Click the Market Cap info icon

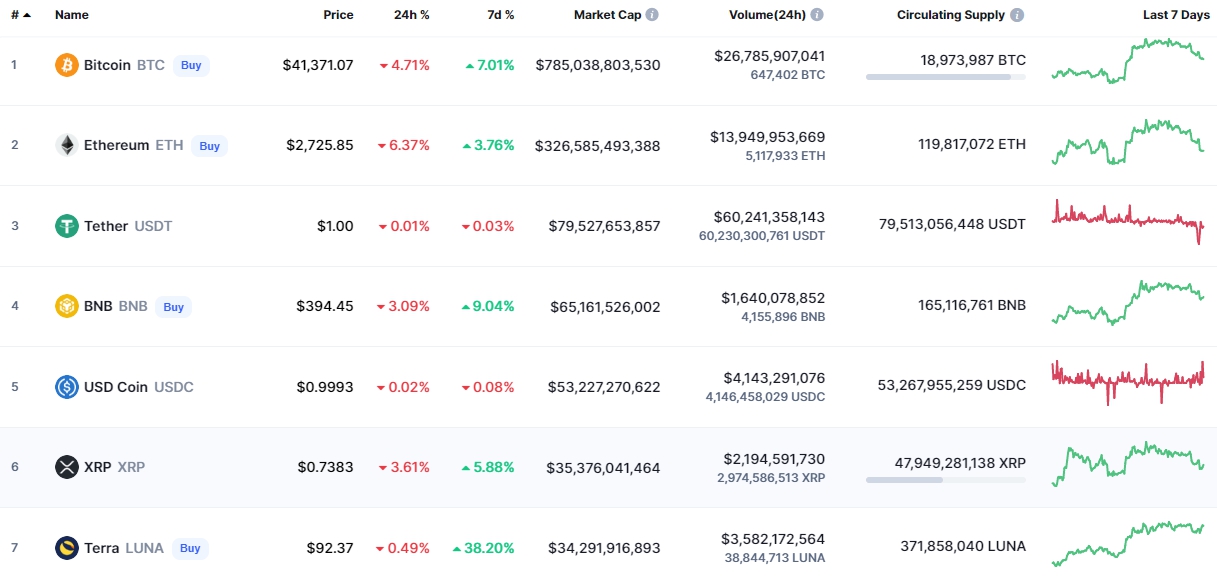tap(652, 15)
